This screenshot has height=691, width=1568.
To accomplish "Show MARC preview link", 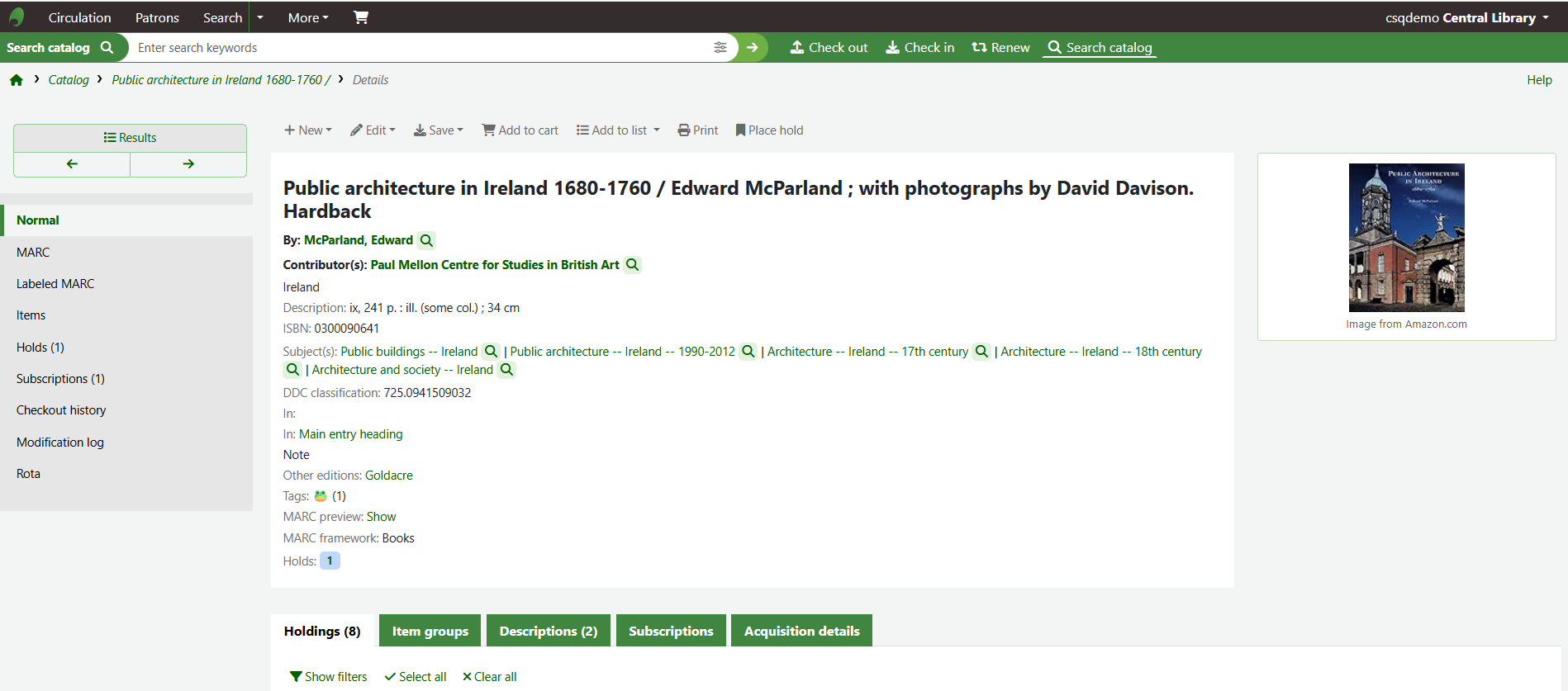I will (381, 517).
